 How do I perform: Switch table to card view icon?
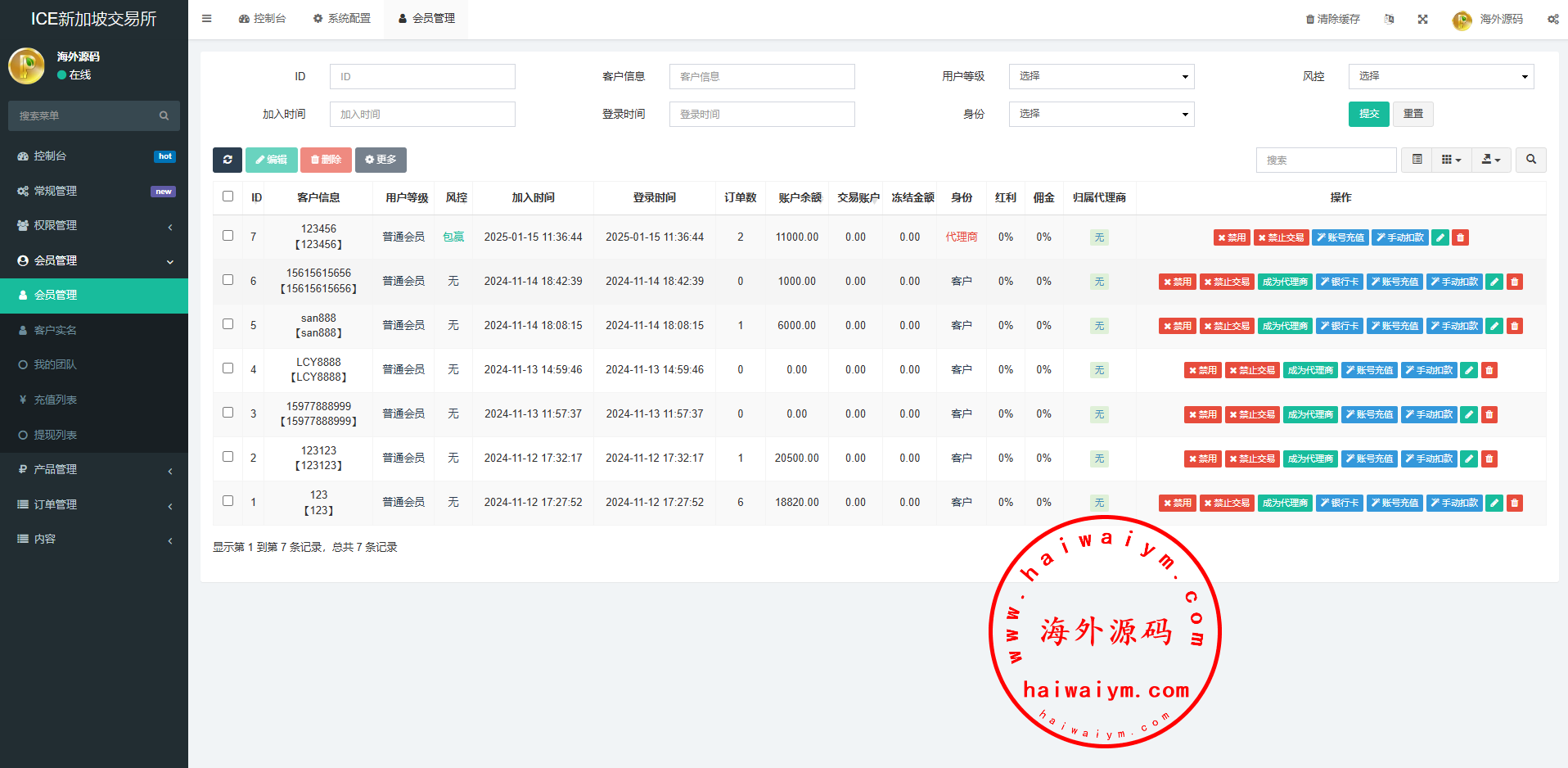1417,160
